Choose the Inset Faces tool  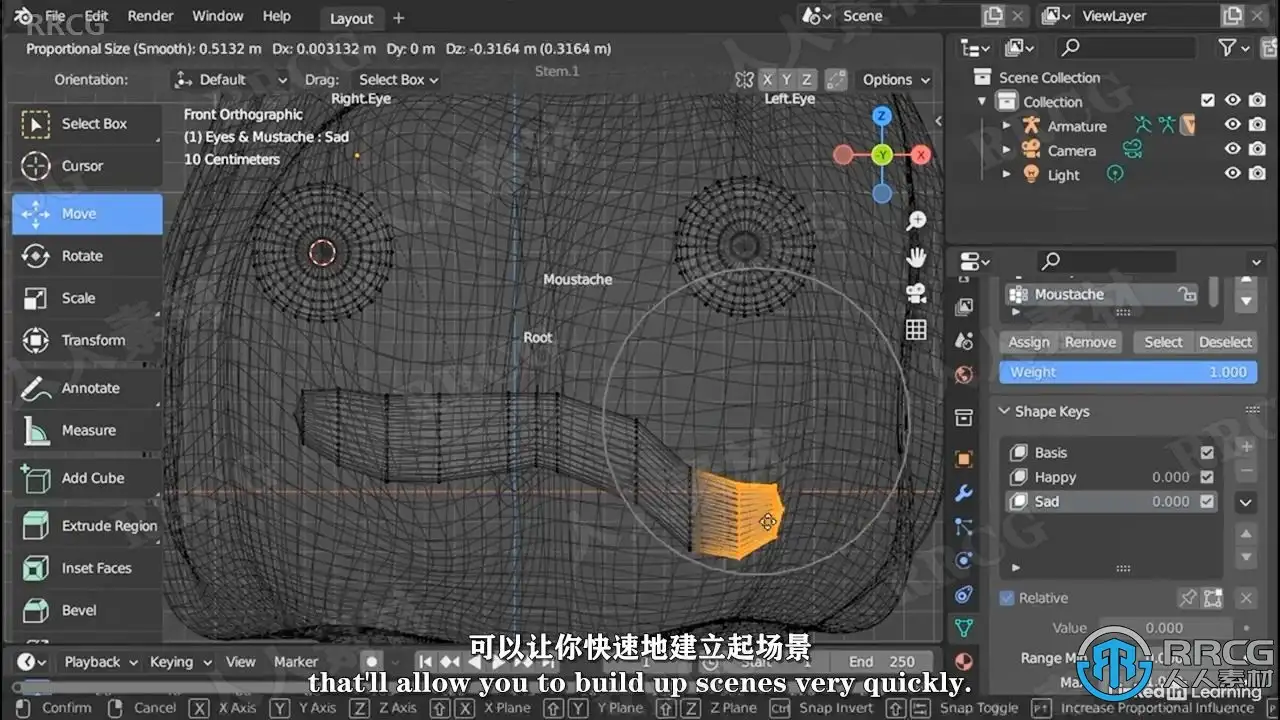coord(87,568)
